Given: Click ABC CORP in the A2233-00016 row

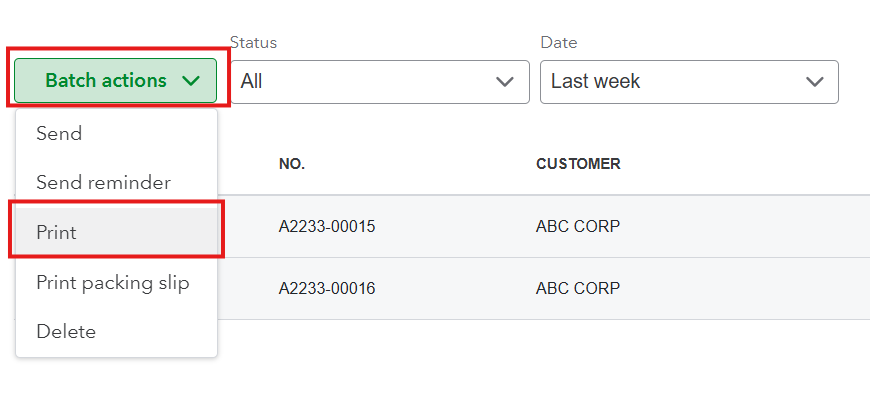Looking at the screenshot, I should 578,289.
